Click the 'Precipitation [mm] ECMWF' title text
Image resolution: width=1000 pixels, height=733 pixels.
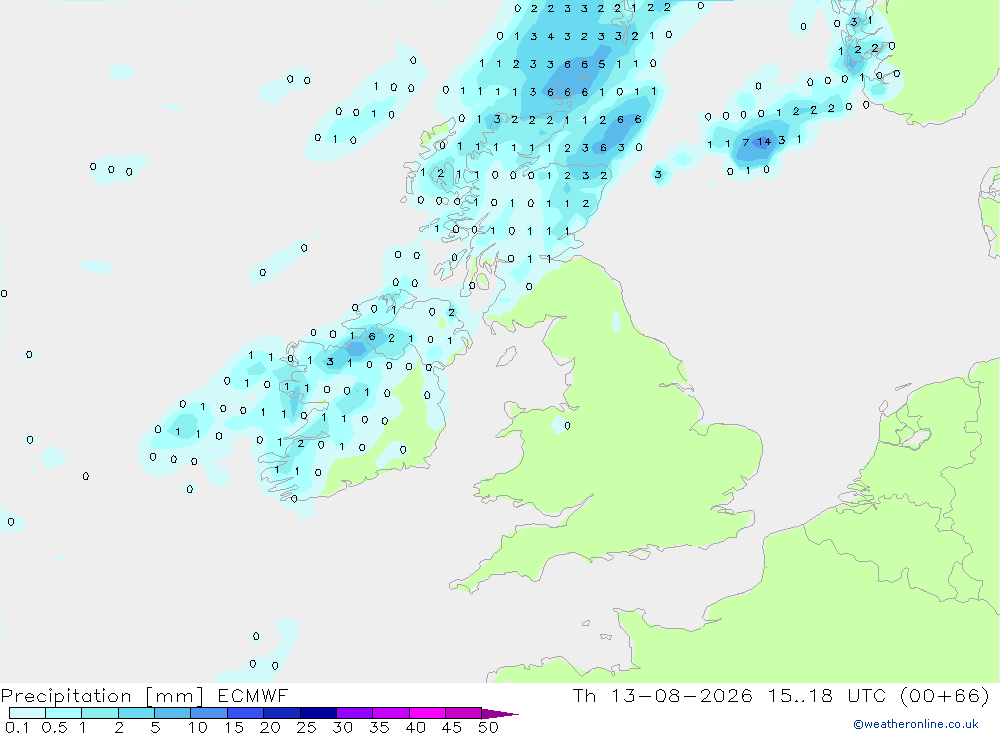point(145,696)
